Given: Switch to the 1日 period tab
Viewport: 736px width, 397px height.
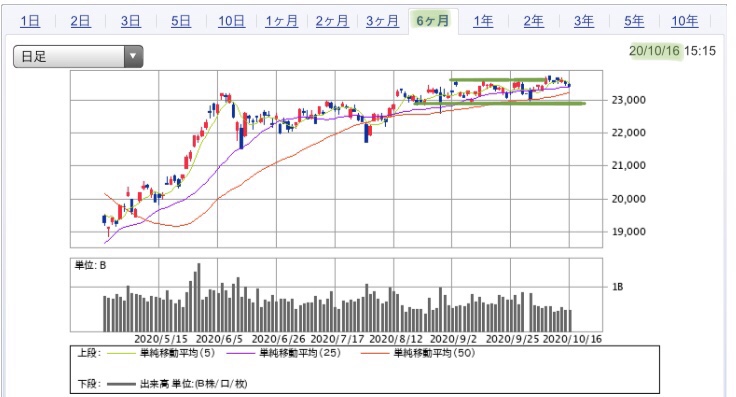Looking at the screenshot, I should click(x=30, y=21).
